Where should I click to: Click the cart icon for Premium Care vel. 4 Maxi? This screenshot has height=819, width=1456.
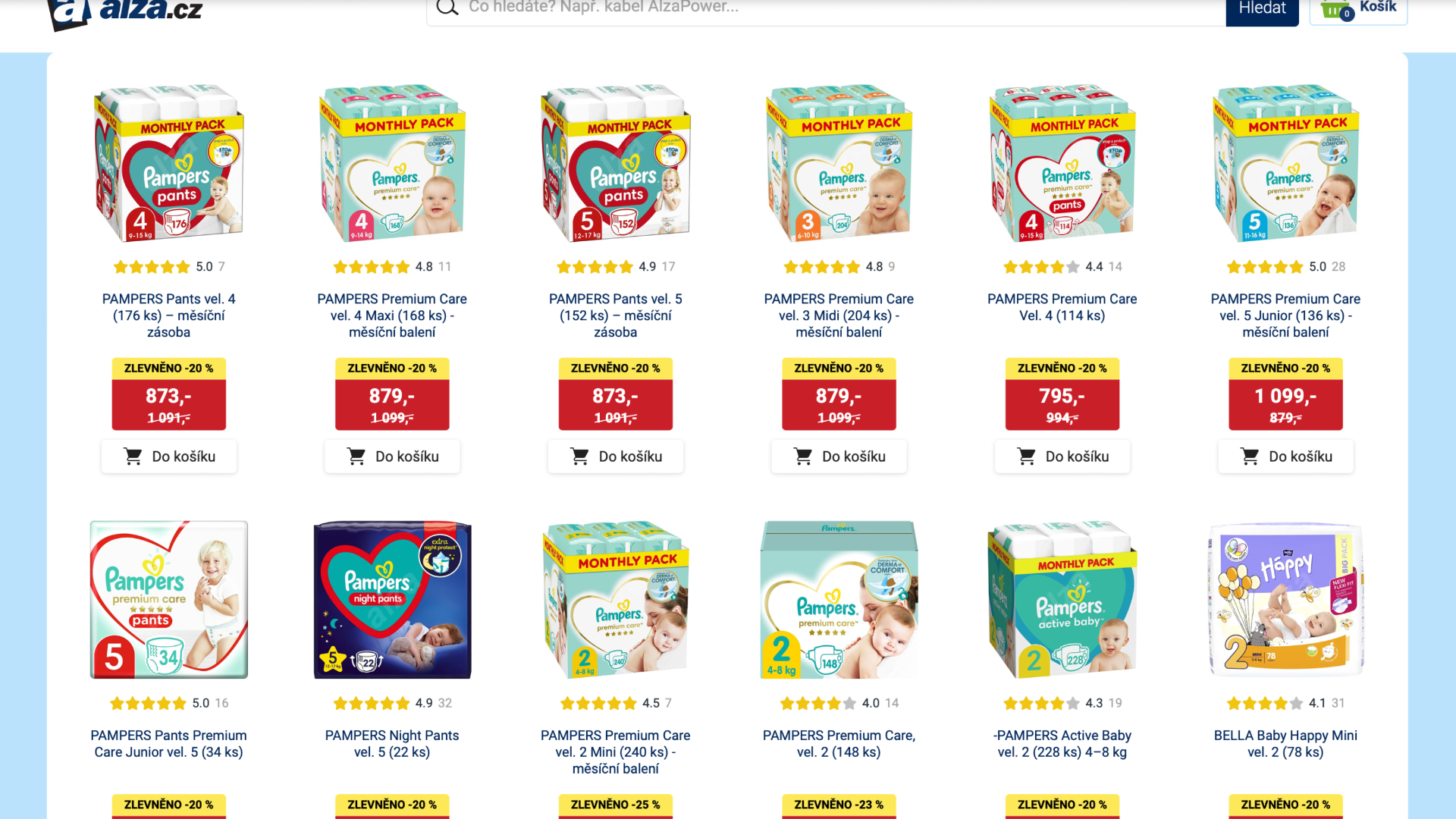(356, 457)
